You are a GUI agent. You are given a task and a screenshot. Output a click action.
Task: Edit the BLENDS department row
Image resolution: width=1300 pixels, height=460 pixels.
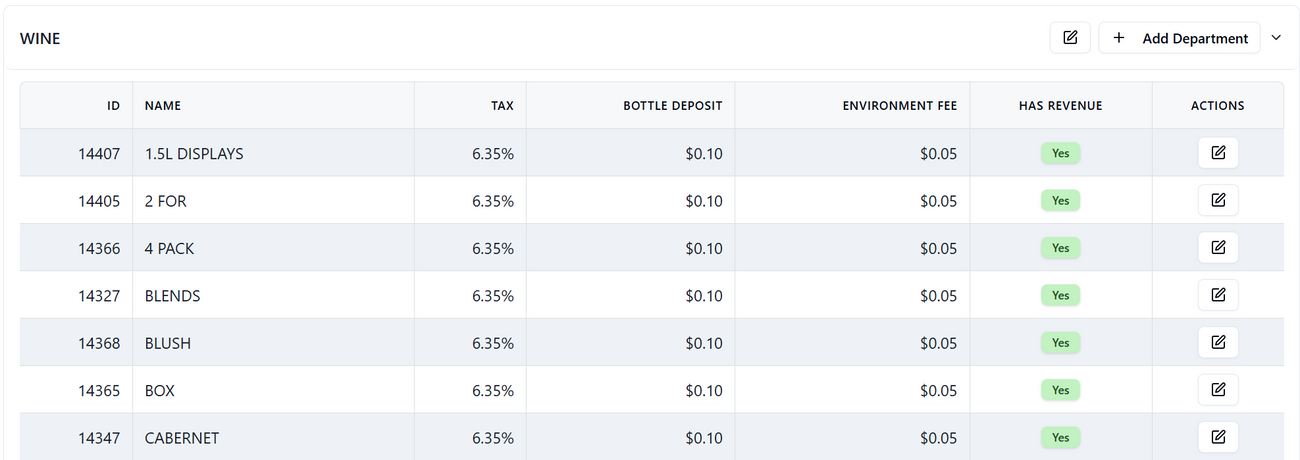pos(1217,295)
